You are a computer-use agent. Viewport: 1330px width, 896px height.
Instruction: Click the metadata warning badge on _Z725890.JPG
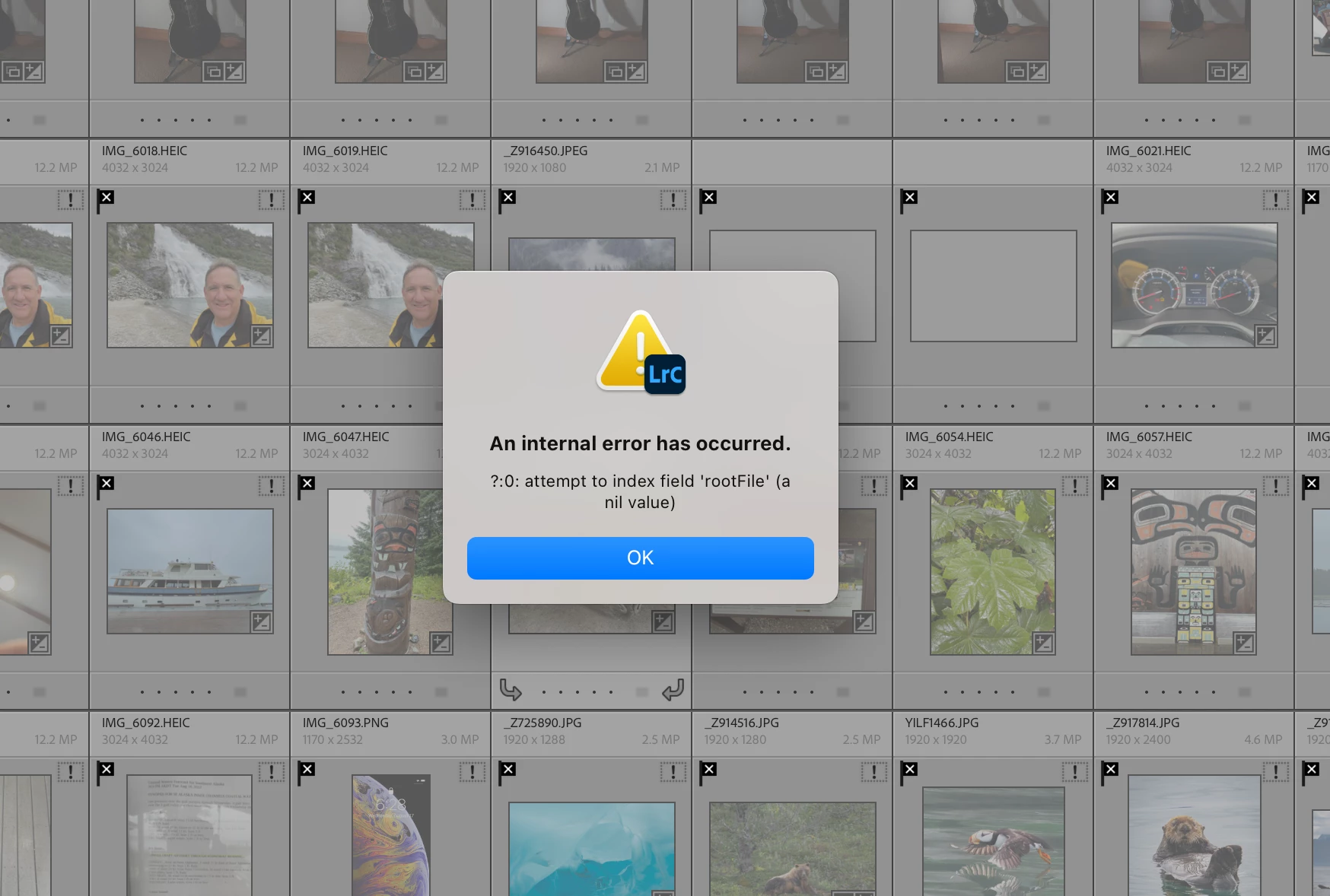pyautogui.click(x=673, y=772)
